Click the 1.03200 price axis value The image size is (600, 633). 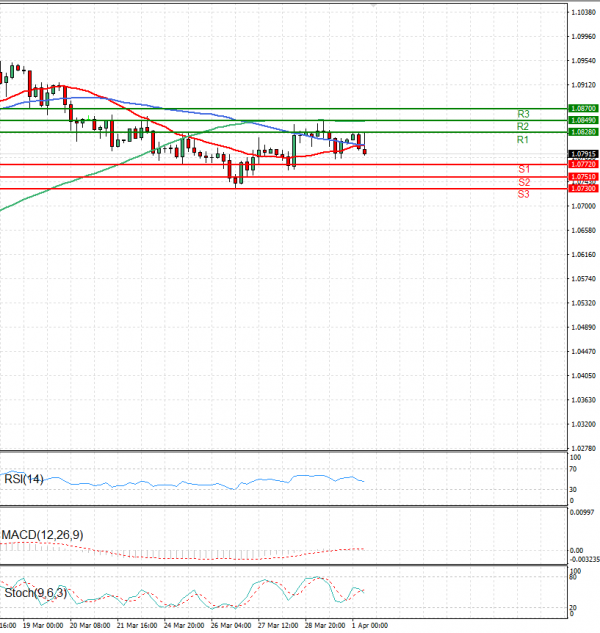point(584,424)
